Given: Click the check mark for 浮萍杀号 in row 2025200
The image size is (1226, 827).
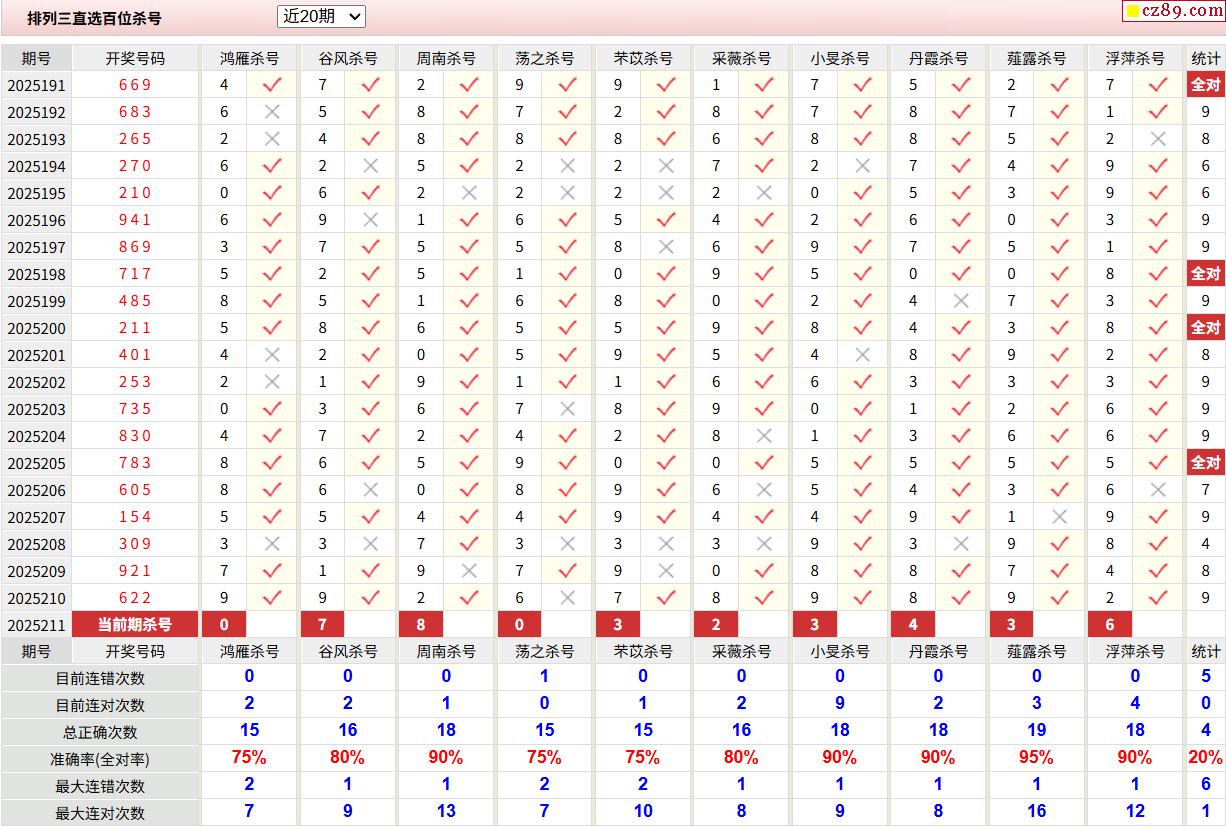Looking at the screenshot, I should [x=1158, y=328].
